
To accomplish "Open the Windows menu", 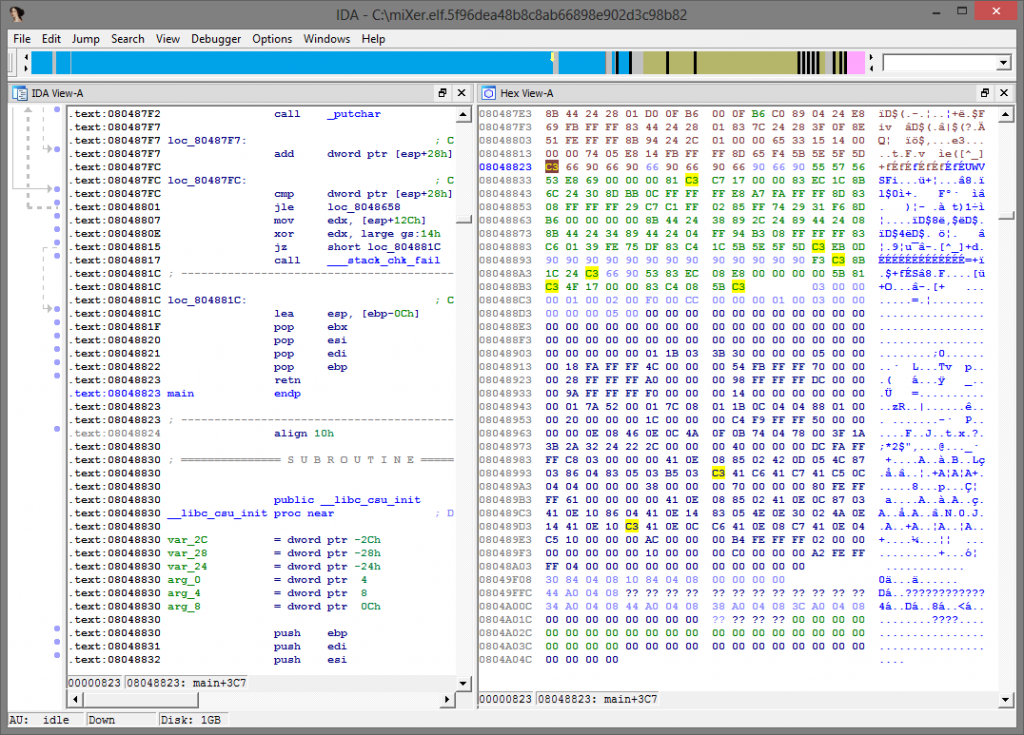I will pyautogui.click(x=327, y=39).
